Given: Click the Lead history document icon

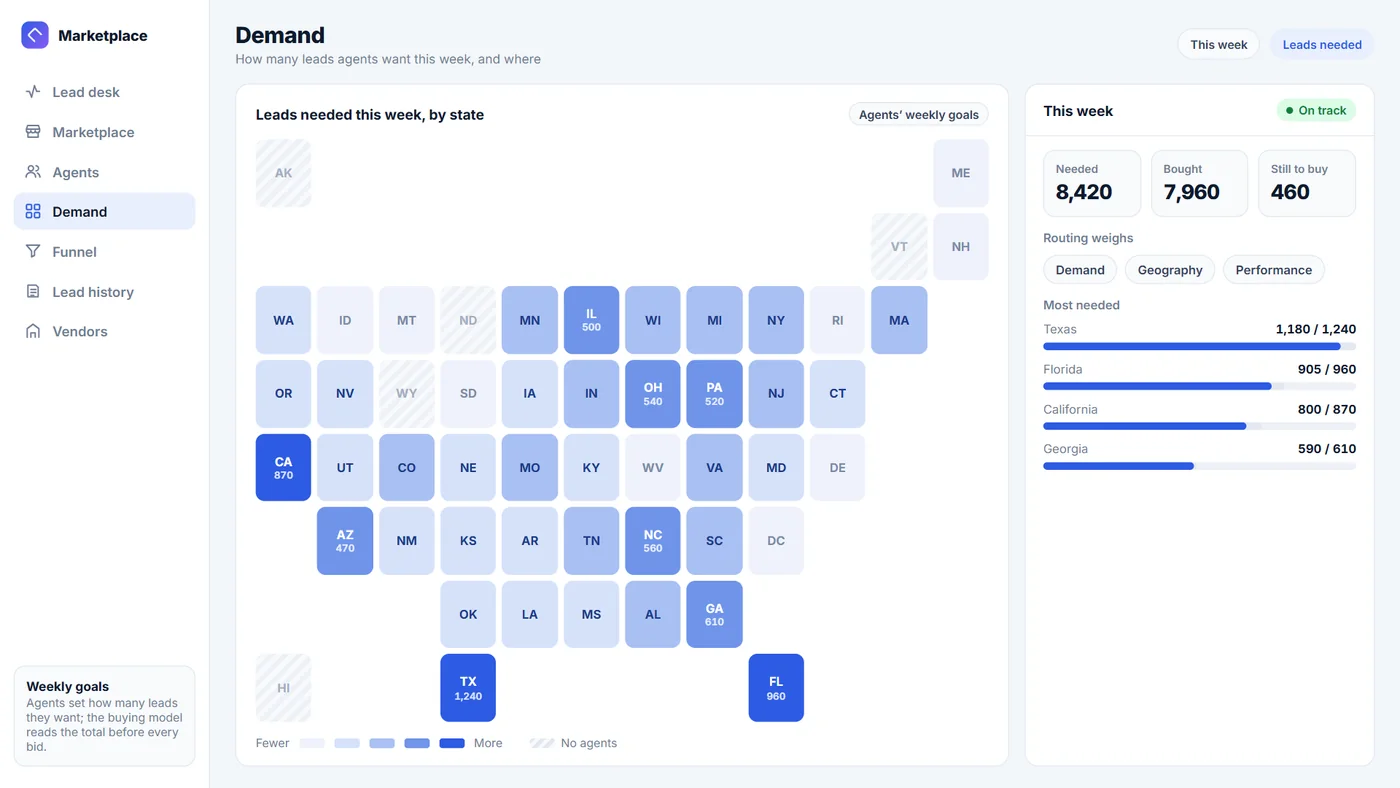Looking at the screenshot, I should pos(33,292).
